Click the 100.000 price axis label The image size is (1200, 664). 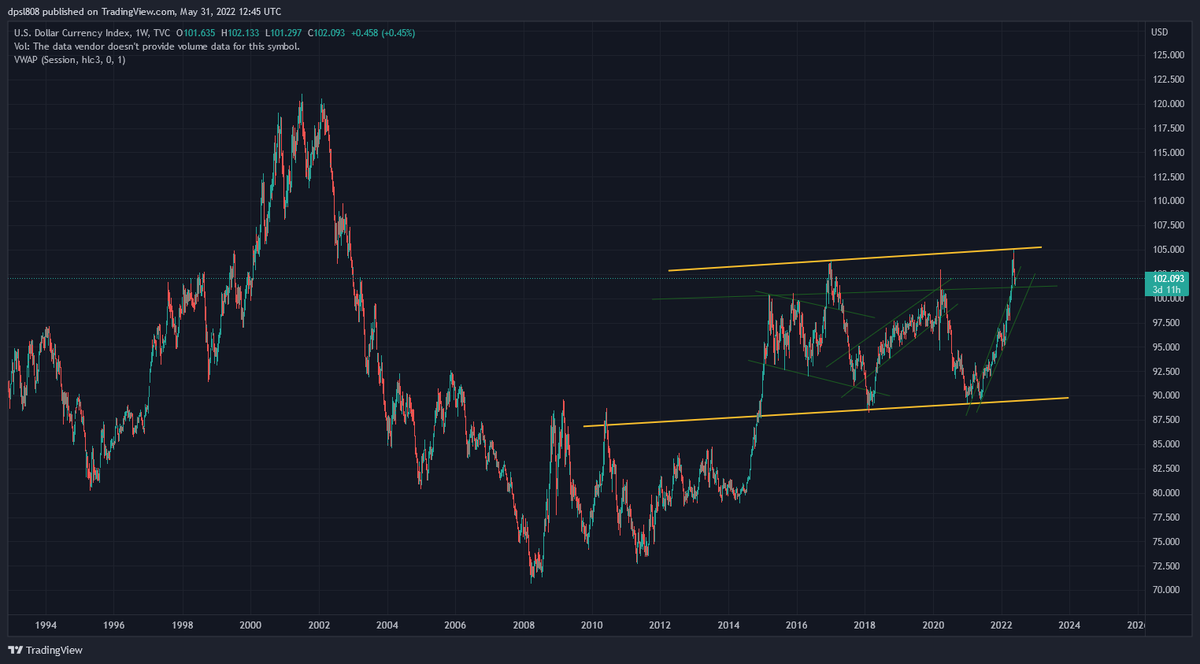point(1169,299)
